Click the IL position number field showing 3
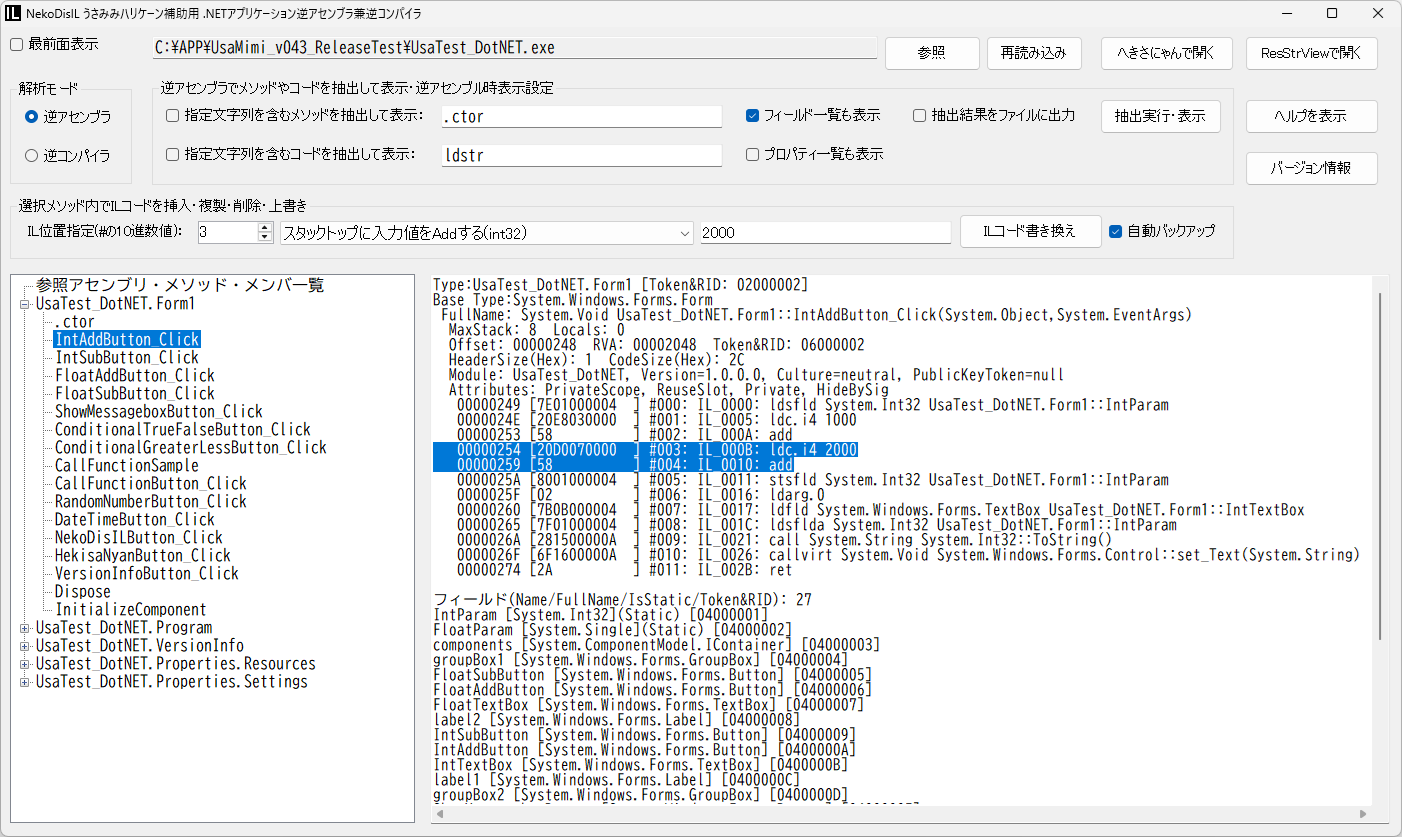The width and height of the screenshot is (1402, 837). pos(227,232)
